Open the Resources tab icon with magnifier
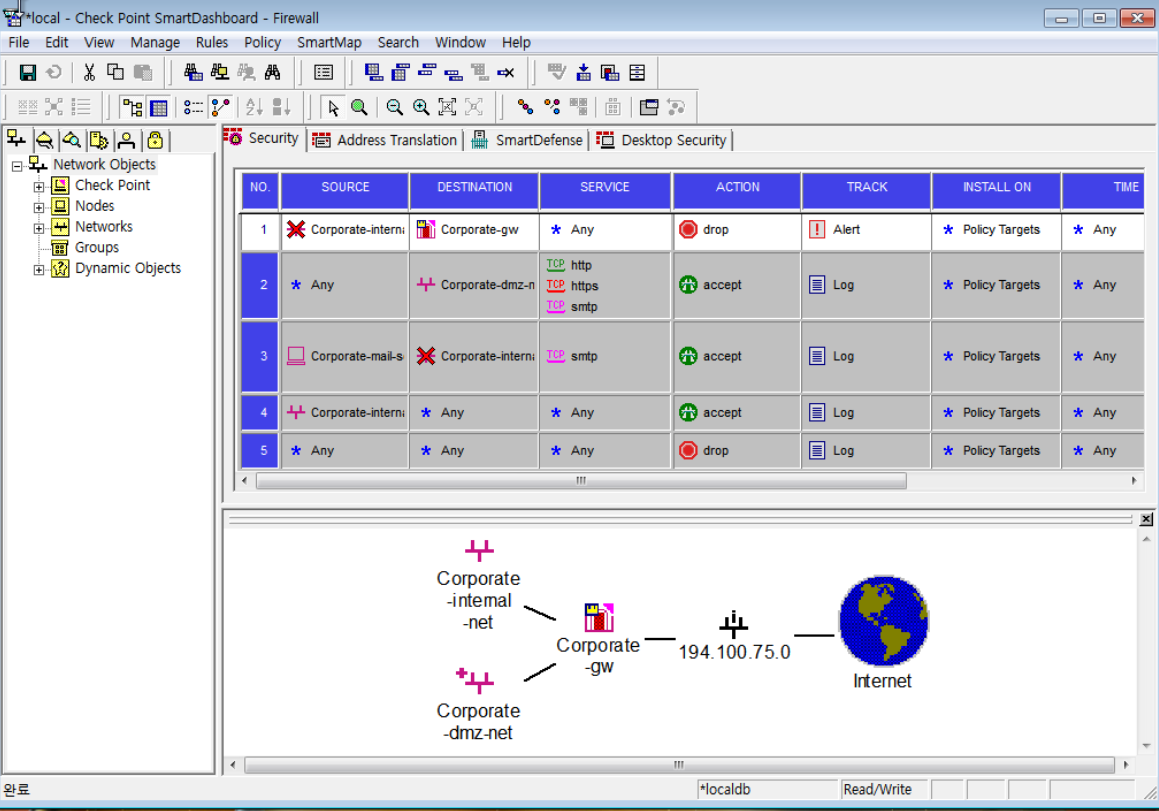The width and height of the screenshot is (1159, 811). click(72, 139)
